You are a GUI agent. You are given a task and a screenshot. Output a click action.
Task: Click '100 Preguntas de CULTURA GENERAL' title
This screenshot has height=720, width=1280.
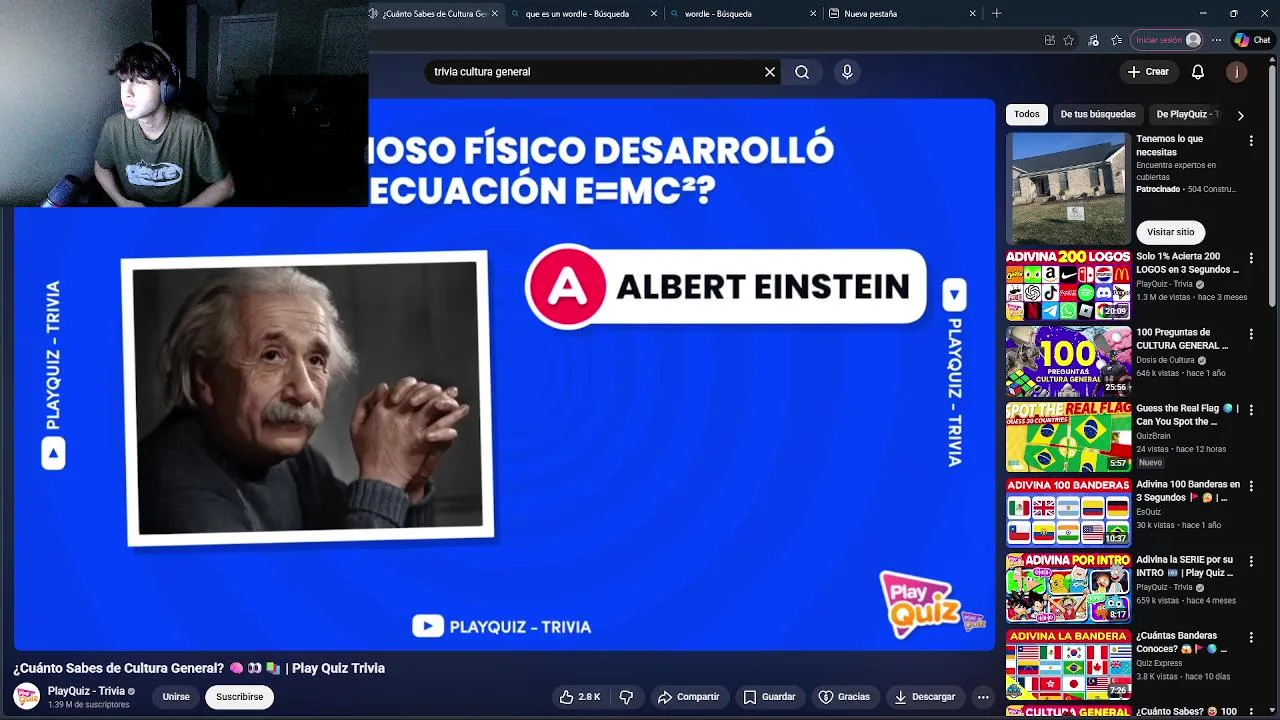click(1182, 339)
